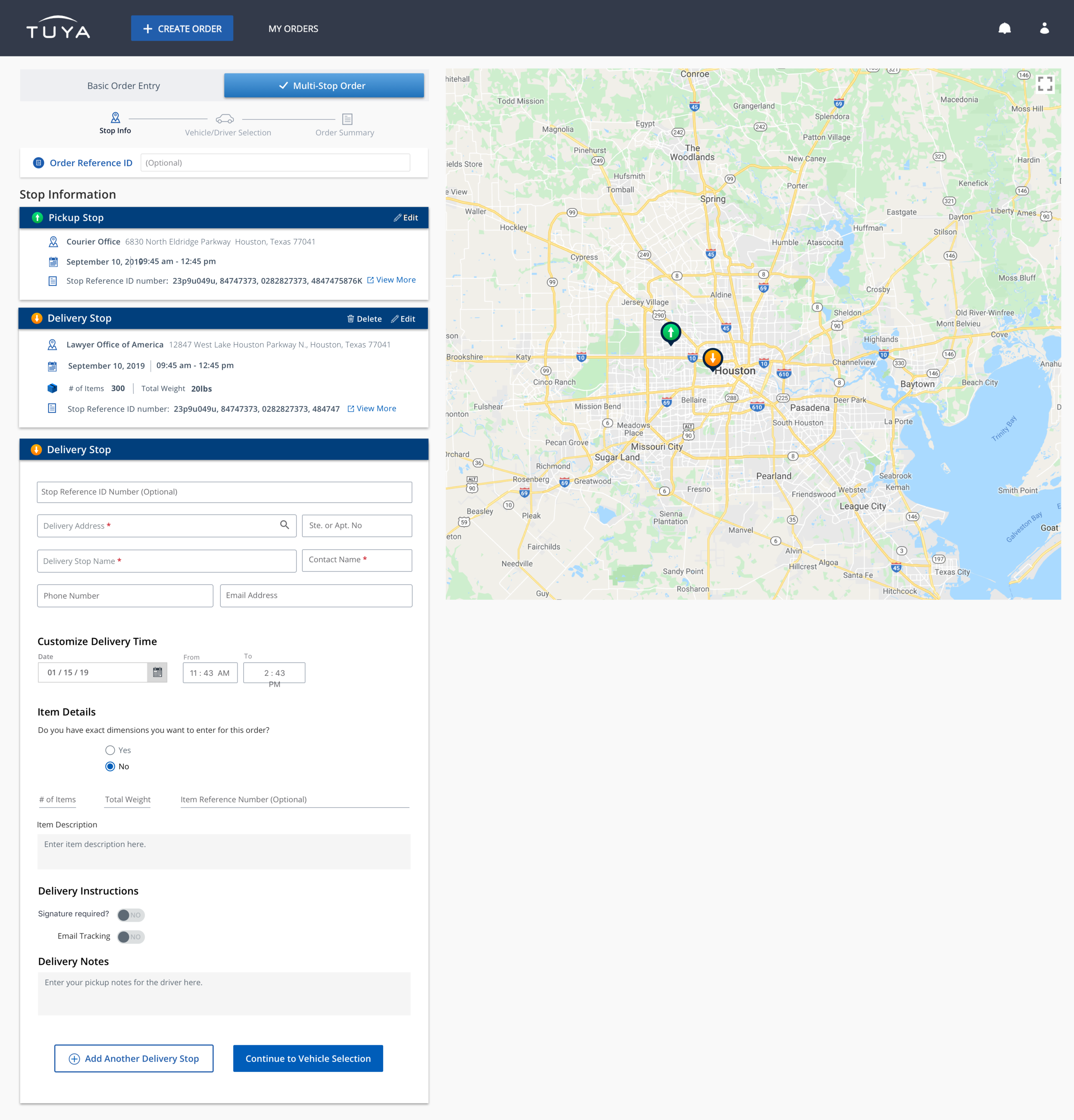Switch to Multi-Stop Order tab
The width and height of the screenshot is (1074, 1120).
pos(323,86)
